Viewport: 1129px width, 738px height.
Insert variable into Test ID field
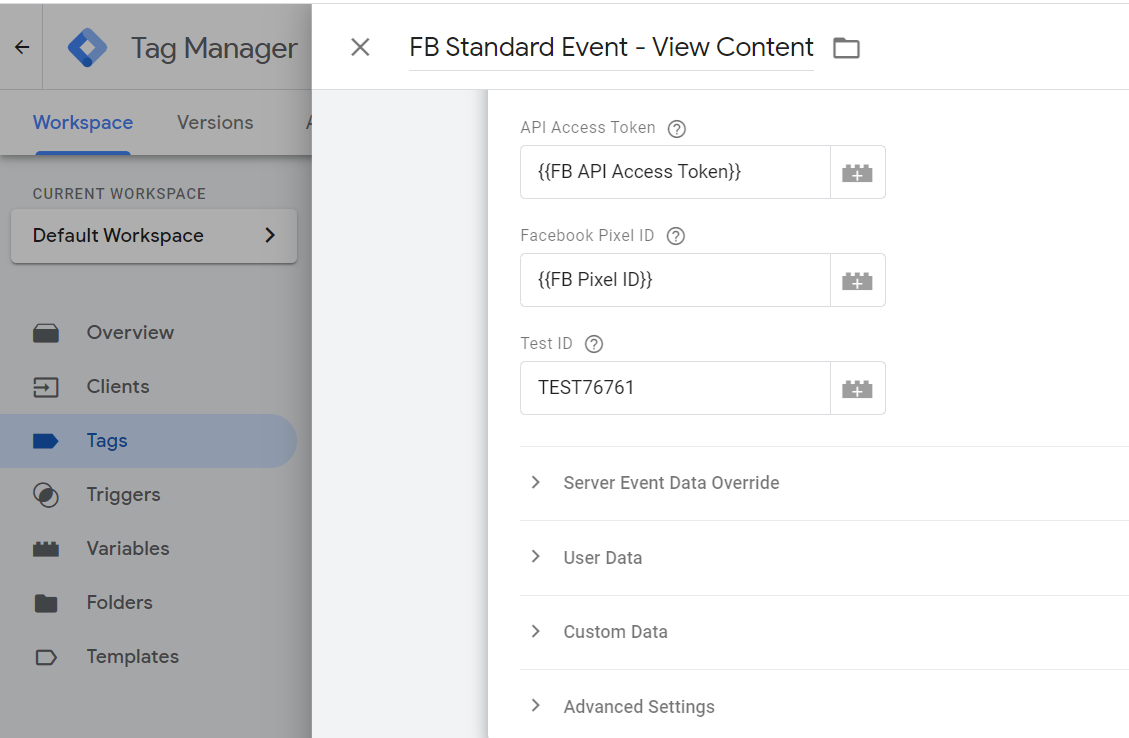point(857,389)
